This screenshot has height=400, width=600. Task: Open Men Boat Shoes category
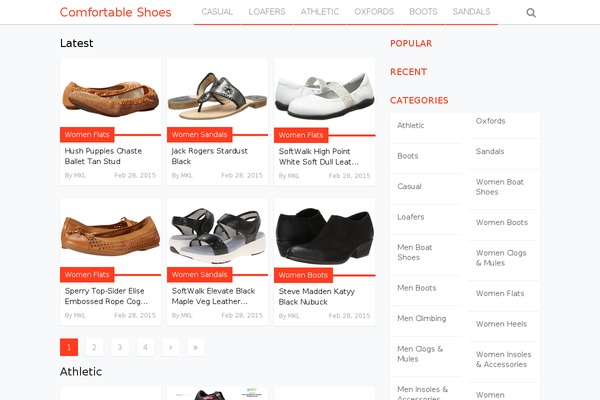[x=414, y=252]
